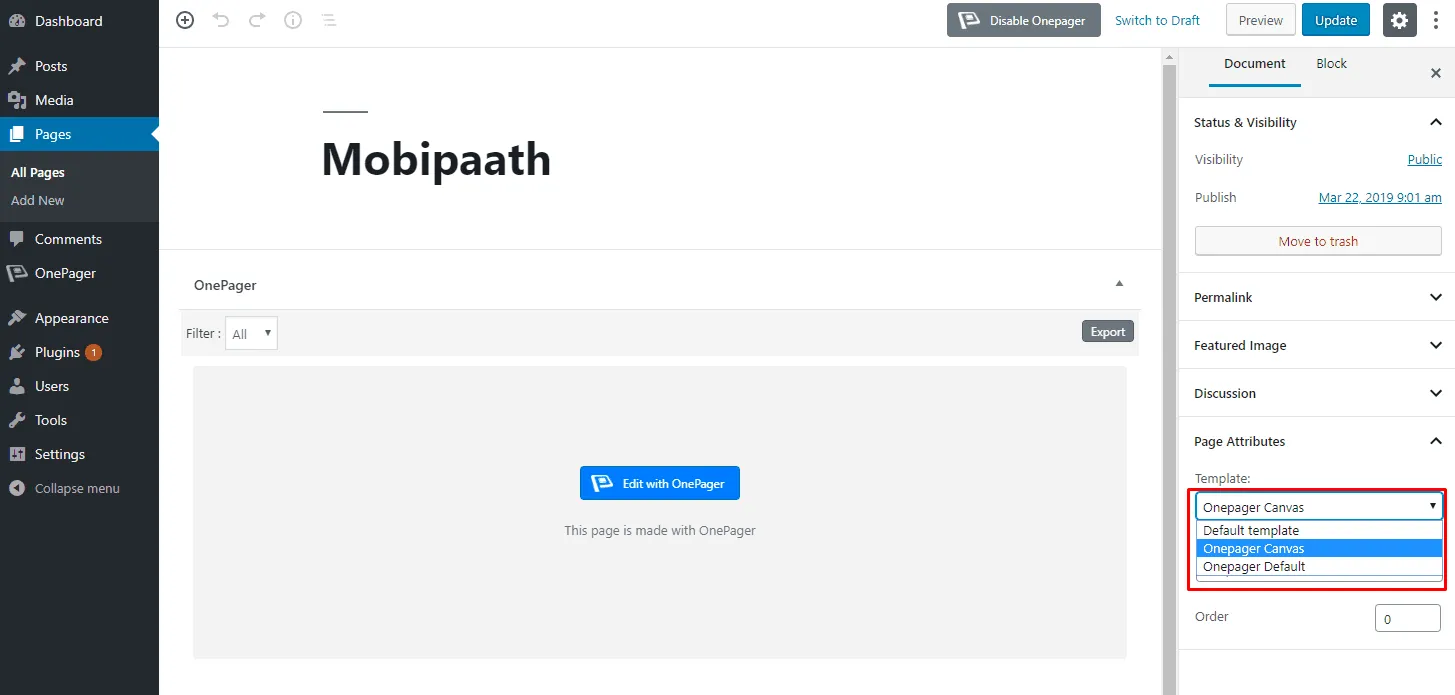Image resolution: width=1455 pixels, height=695 pixels.
Task: Click the Mobipaath page title
Action: (436, 159)
